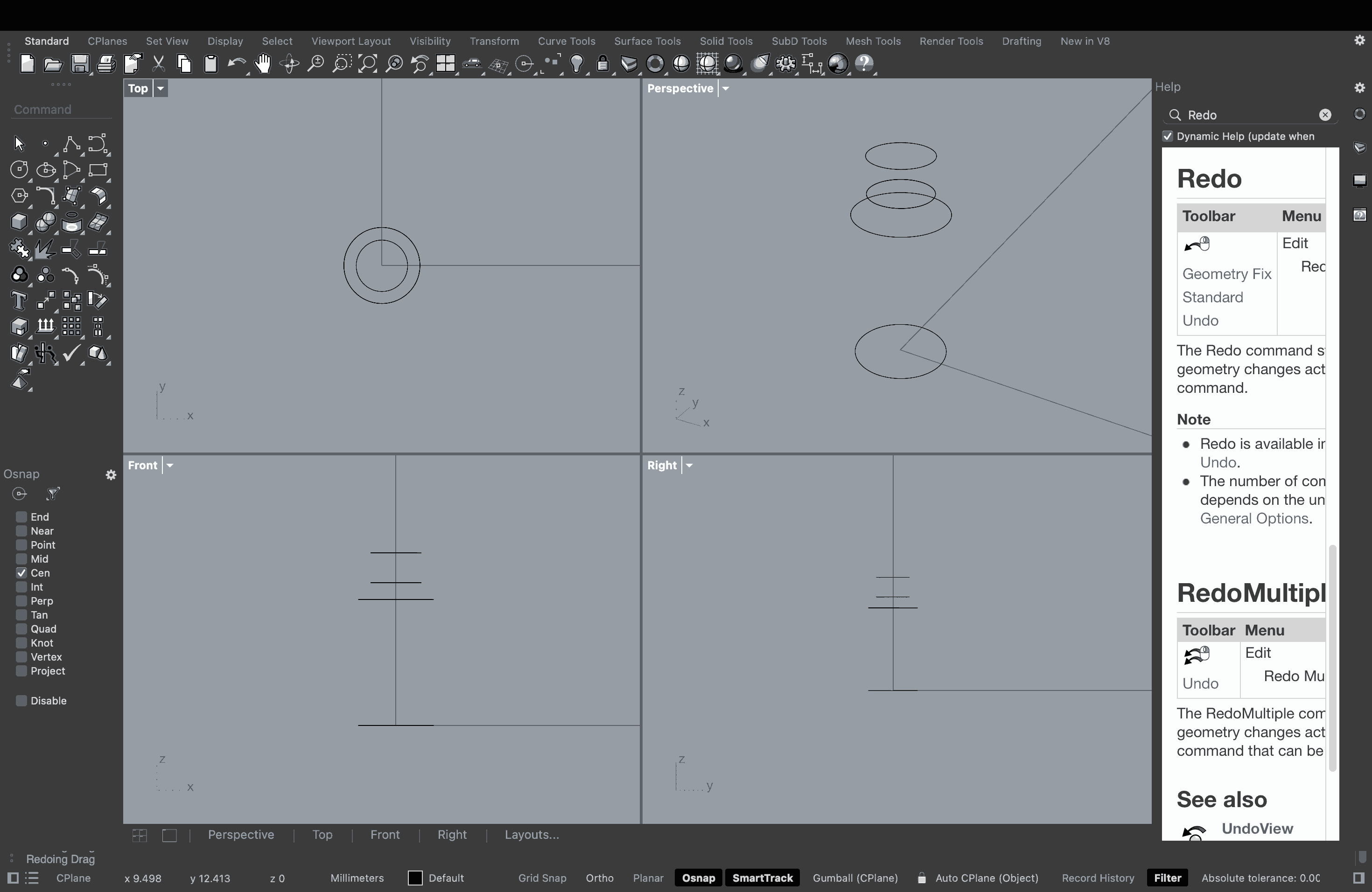The image size is (1372, 892).
Task: Select the Text tool icon
Action: click(x=19, y=300)
